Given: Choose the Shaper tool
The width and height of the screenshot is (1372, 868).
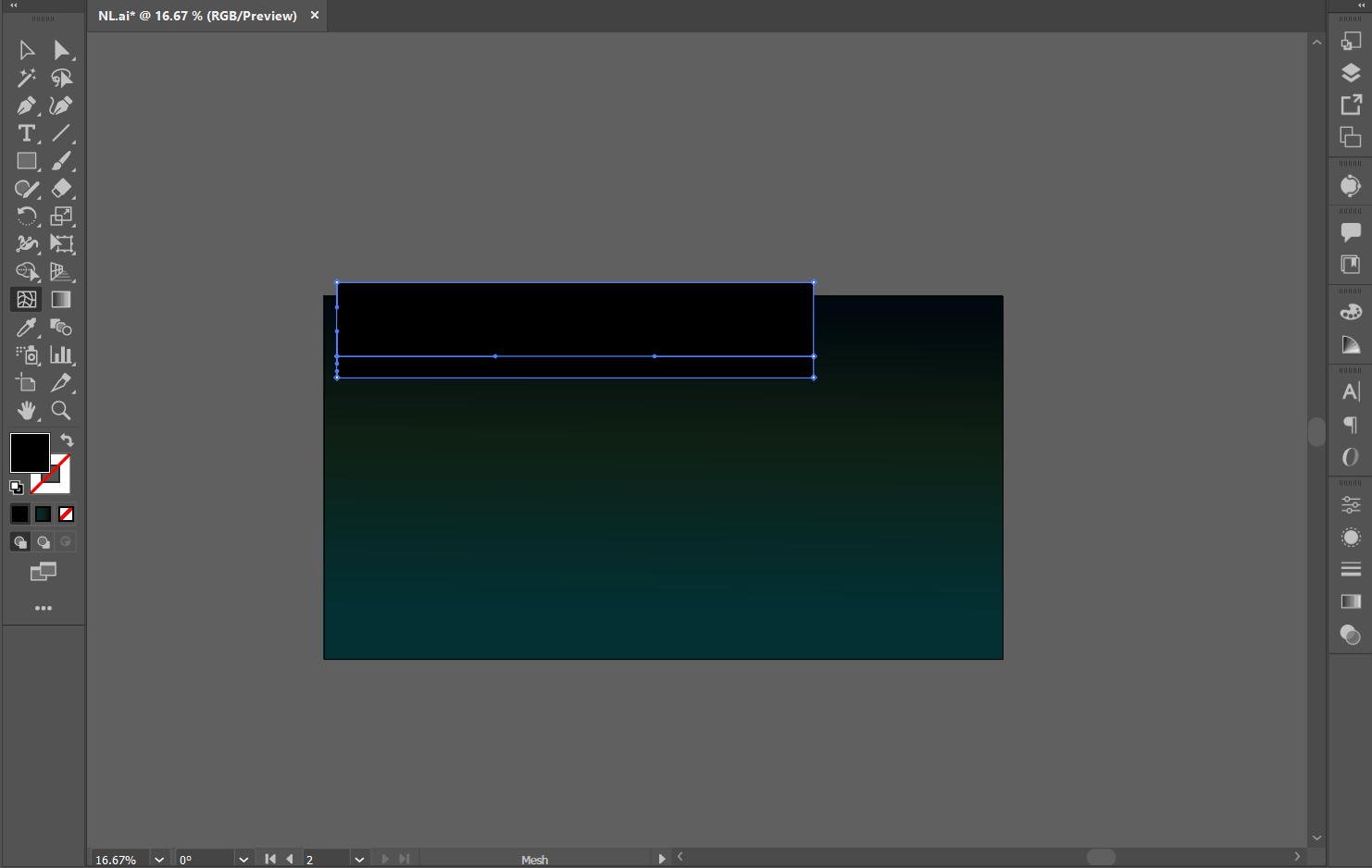Looking at the screenshot, I should [27, 189].
